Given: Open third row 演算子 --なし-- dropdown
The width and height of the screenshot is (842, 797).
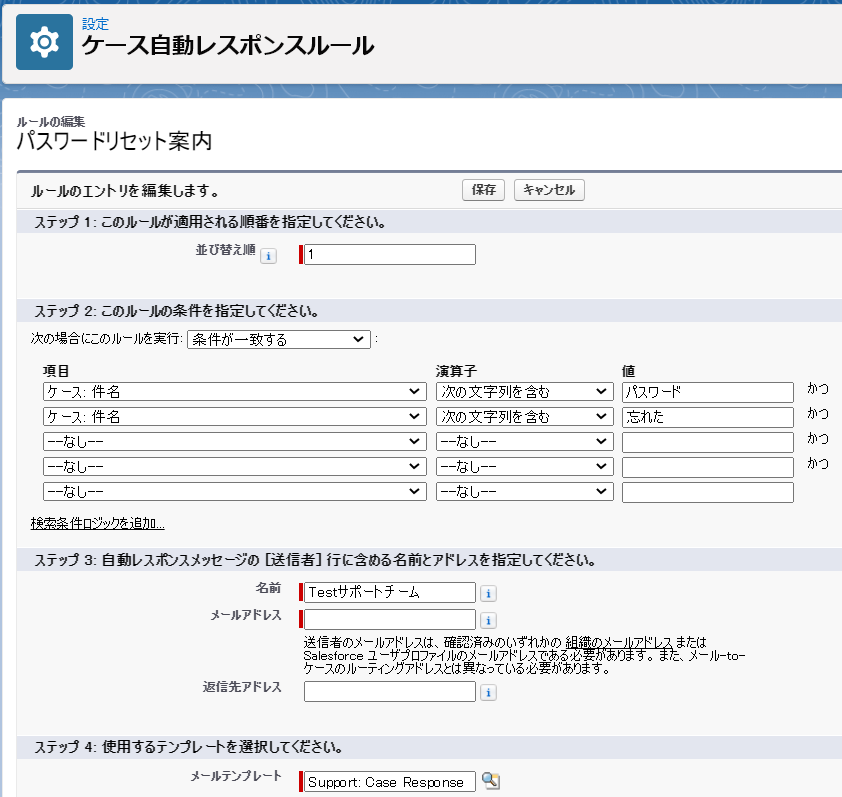Looking at the screenshot, I should [525, 441].
